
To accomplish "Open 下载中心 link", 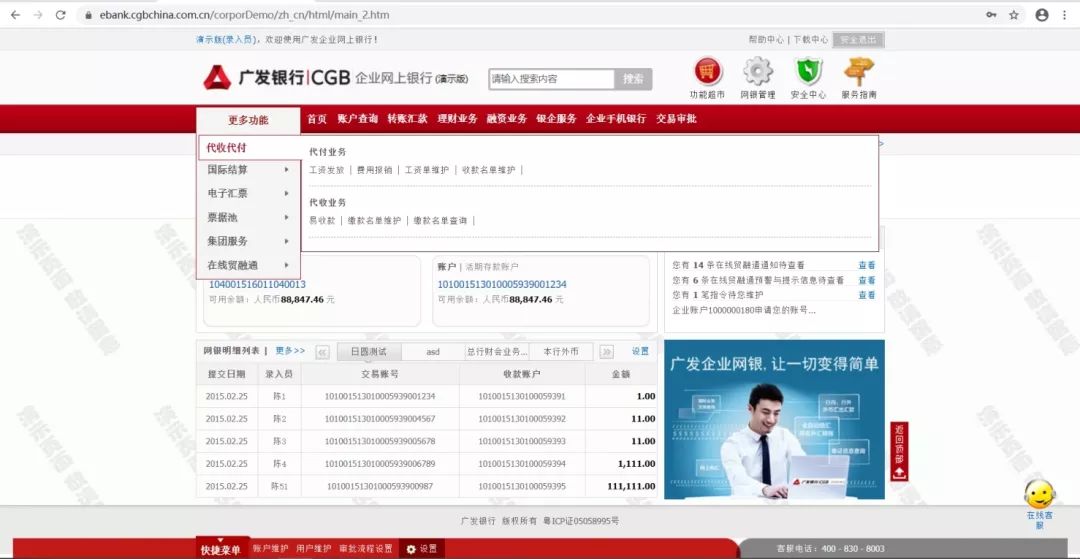I will click(811, 40).
